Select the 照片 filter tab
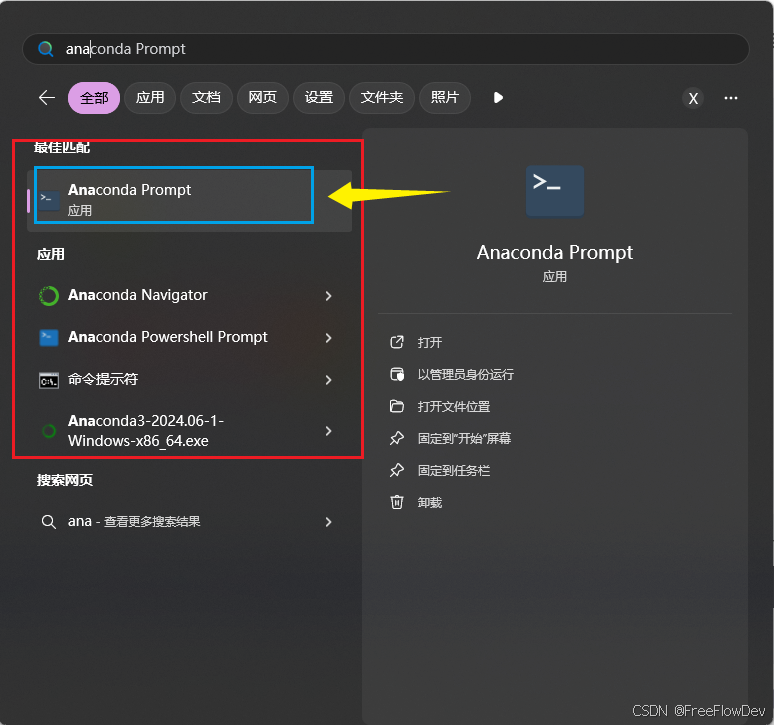The width and height of the screenshot is (774, 725). tap(445, 98)
